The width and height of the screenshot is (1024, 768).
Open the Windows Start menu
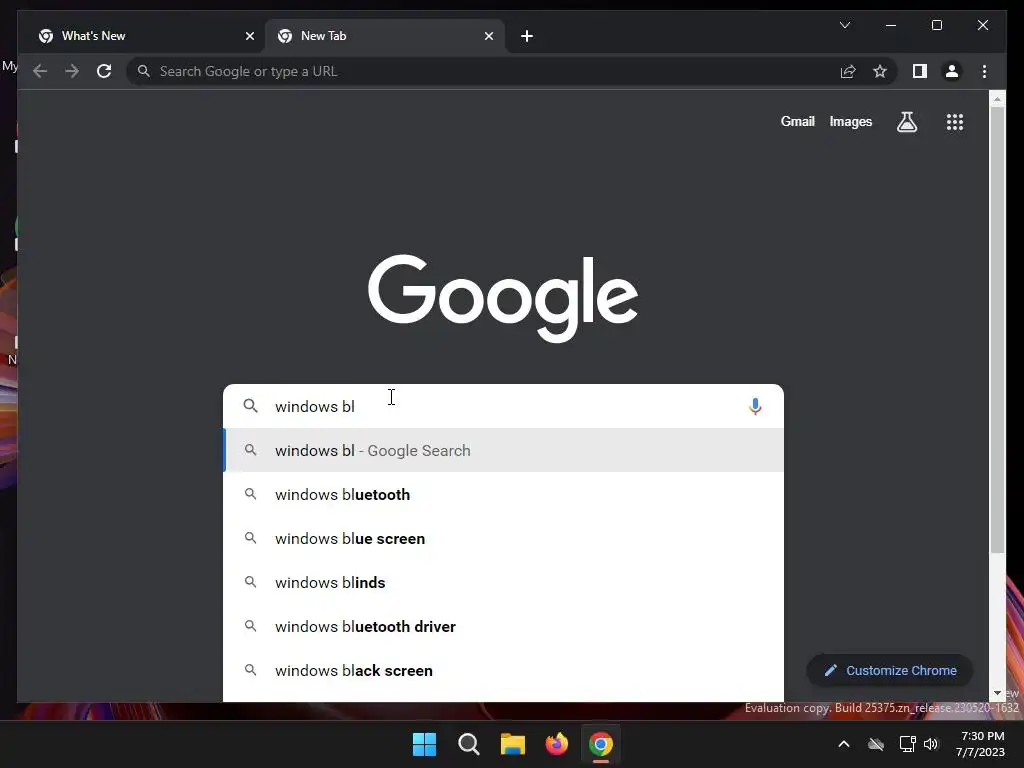tap(424, 744)
